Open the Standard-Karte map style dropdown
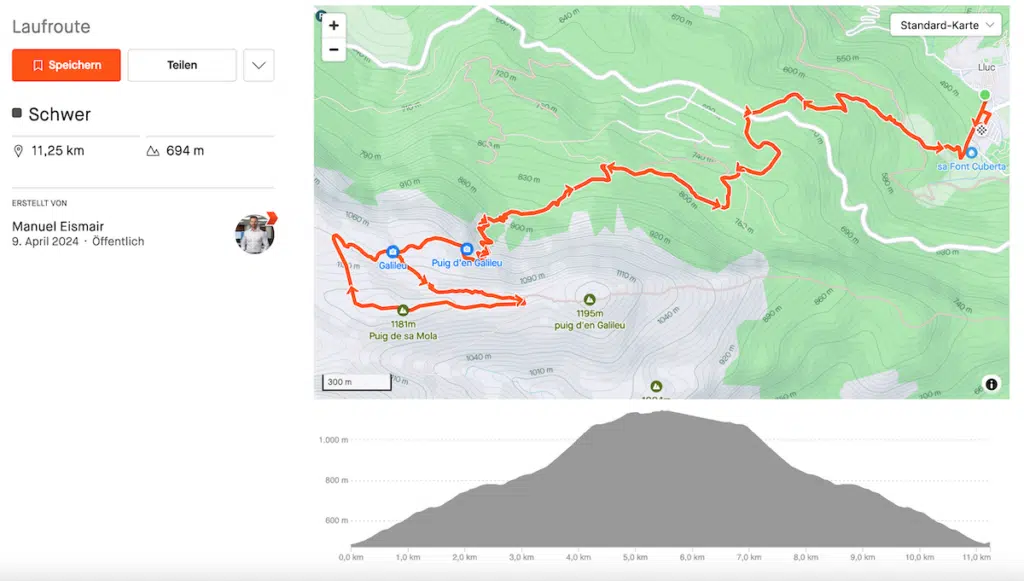This screenshot has height=581, width=1024. pos(945,25)
